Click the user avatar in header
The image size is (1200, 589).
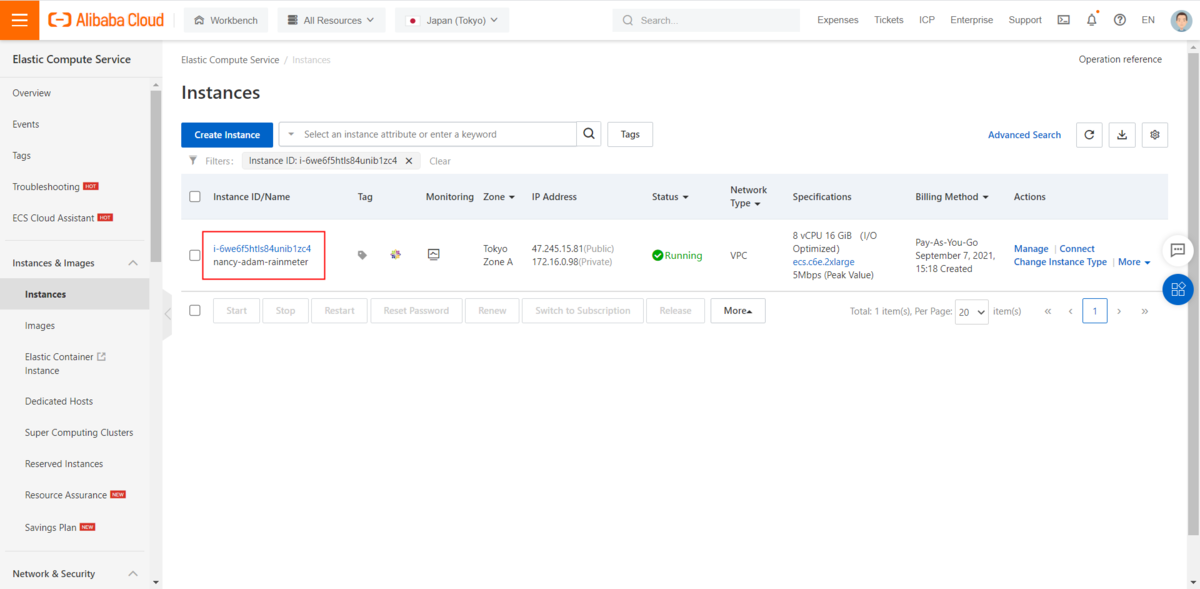tap(1180, 20)
